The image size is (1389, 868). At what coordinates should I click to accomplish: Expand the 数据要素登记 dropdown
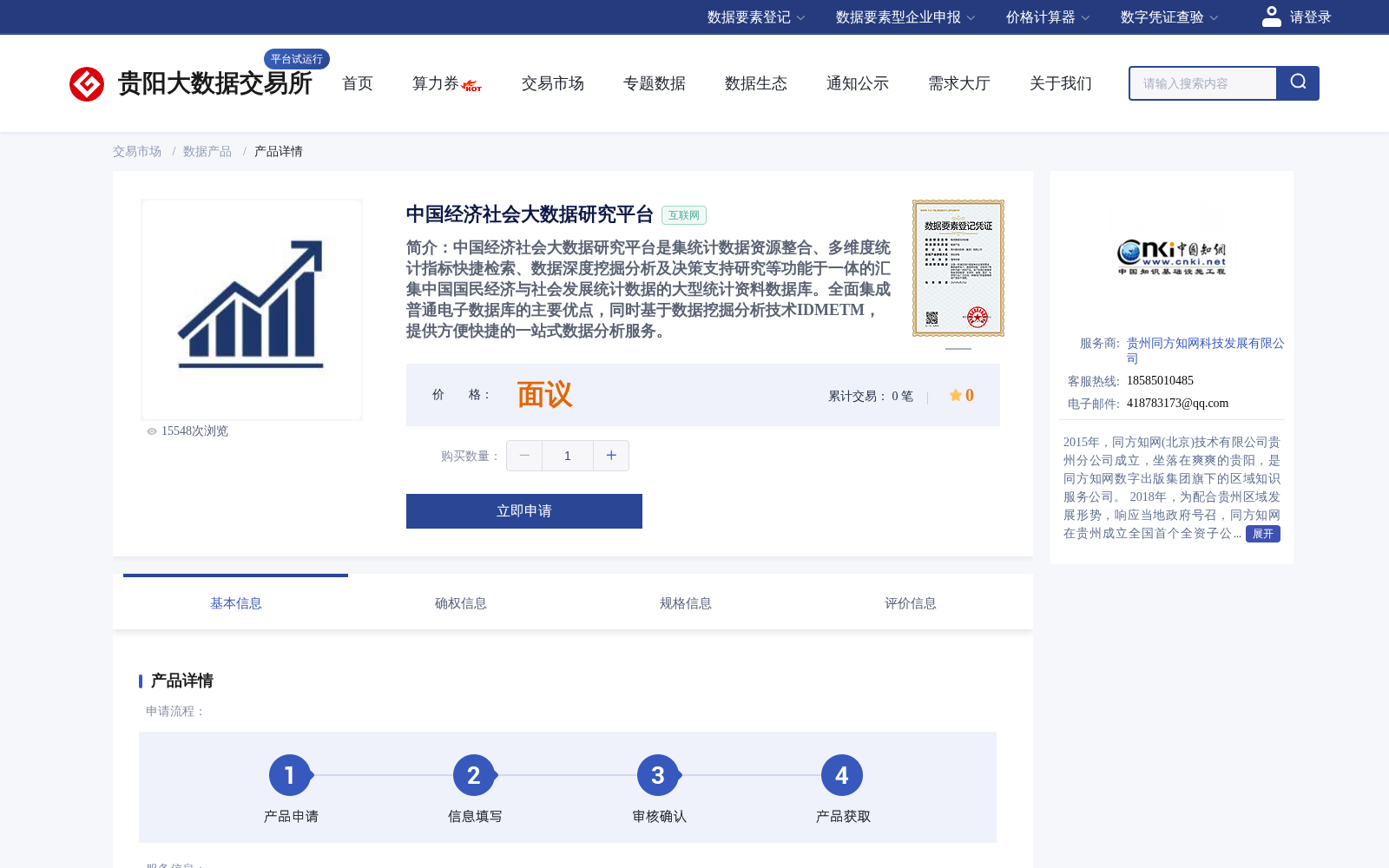coord(756,17)
